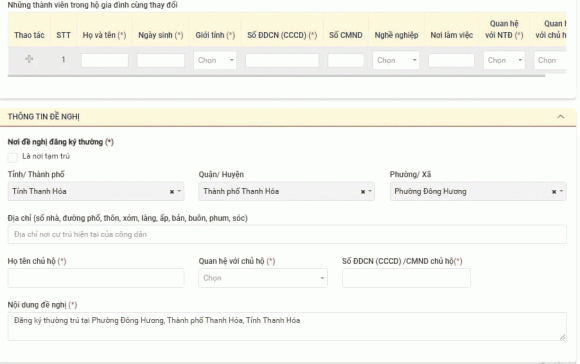Open the Nghề nghiệp dropdown in the table
Viewport: 580px width, 364px height.
pos(396,60)
